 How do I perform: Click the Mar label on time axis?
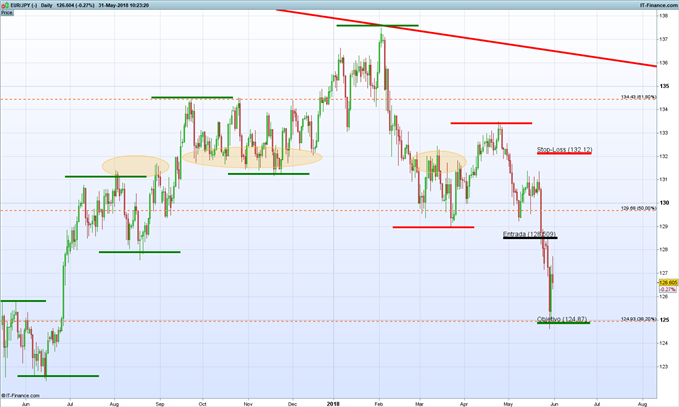click(x=419, y=404)
